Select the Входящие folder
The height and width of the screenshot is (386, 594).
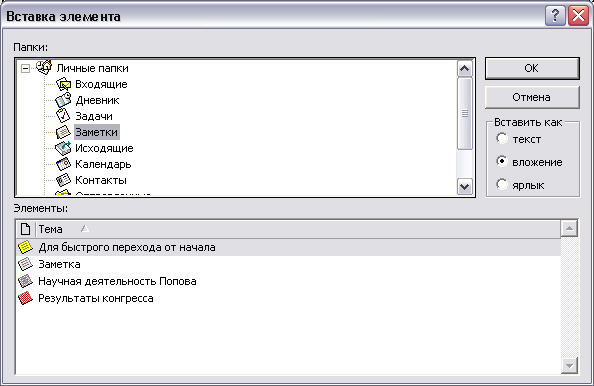[101, 84]
